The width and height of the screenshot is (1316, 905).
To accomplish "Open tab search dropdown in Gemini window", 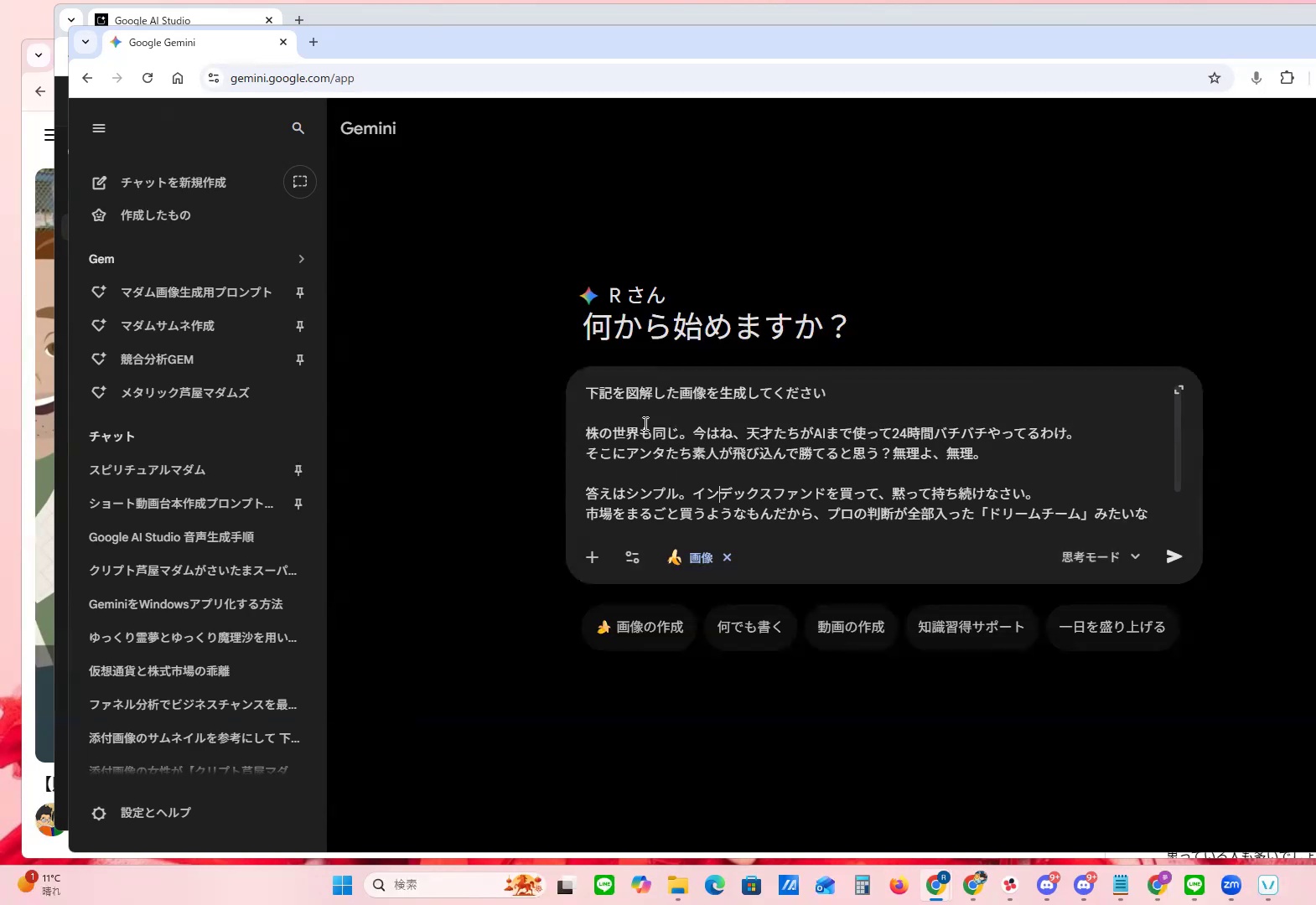I will [85, 42].
